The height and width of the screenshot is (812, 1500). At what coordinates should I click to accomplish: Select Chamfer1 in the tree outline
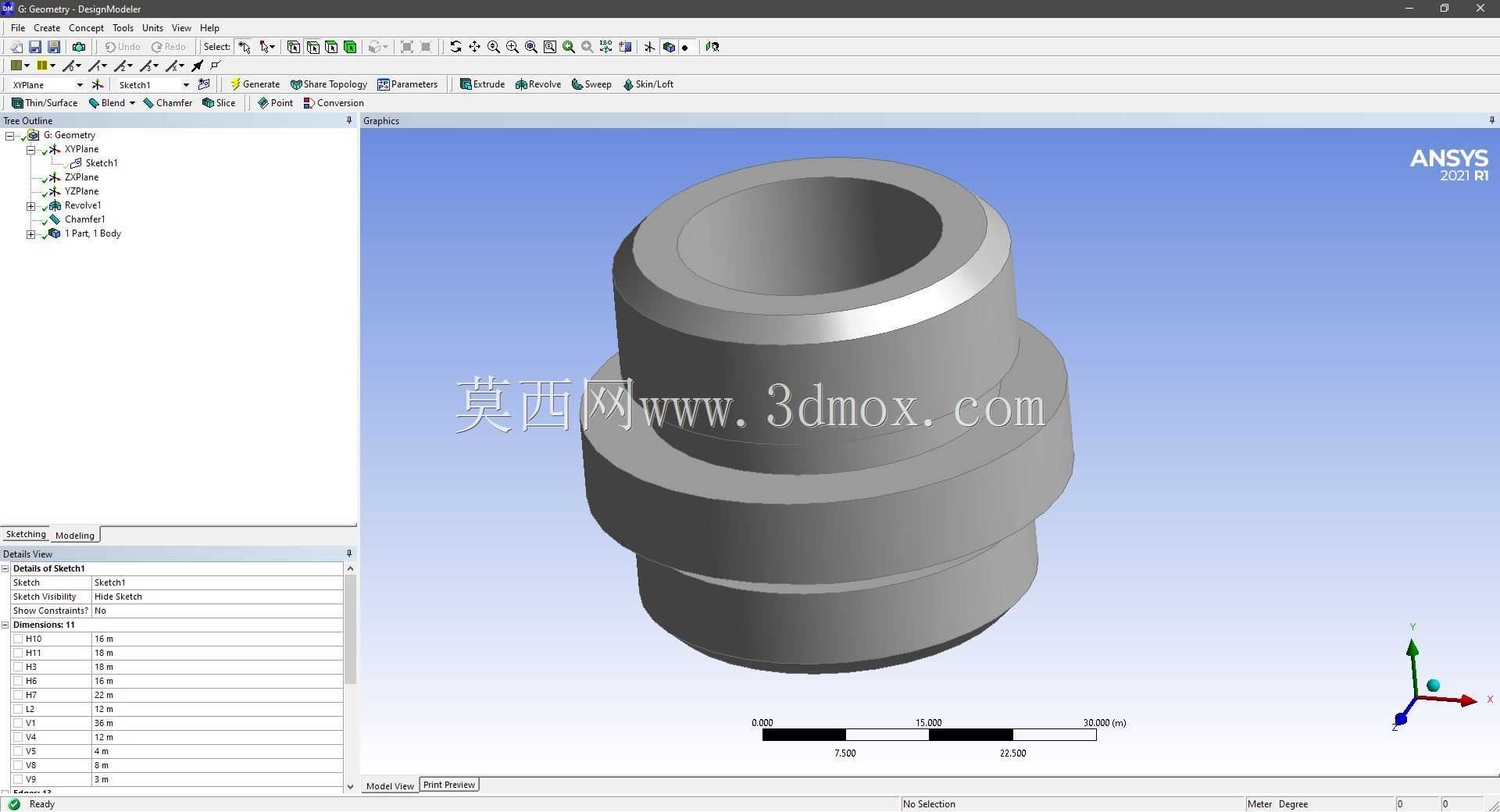(x=84, y=219)
